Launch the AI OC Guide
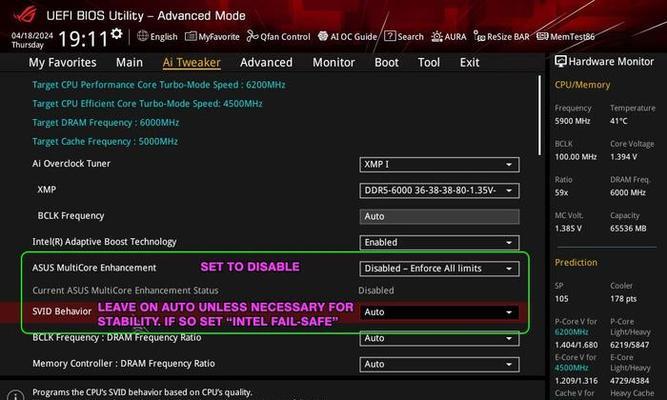Image resolution: width=667 pixels, height=400 pixels. click(348, 37)
